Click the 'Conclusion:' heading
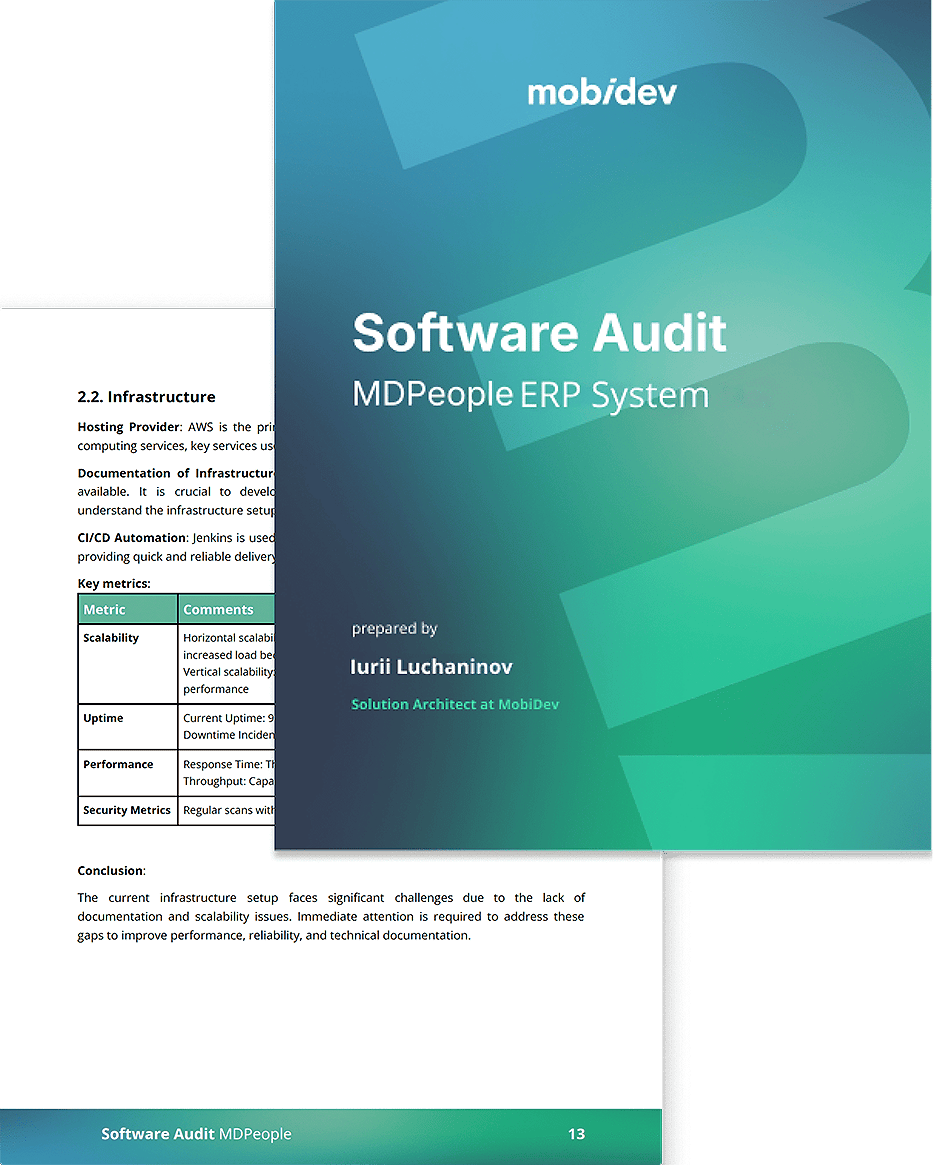Image resolution: width=933 pixels, height=1165 pixels. [x=111, y=870]
